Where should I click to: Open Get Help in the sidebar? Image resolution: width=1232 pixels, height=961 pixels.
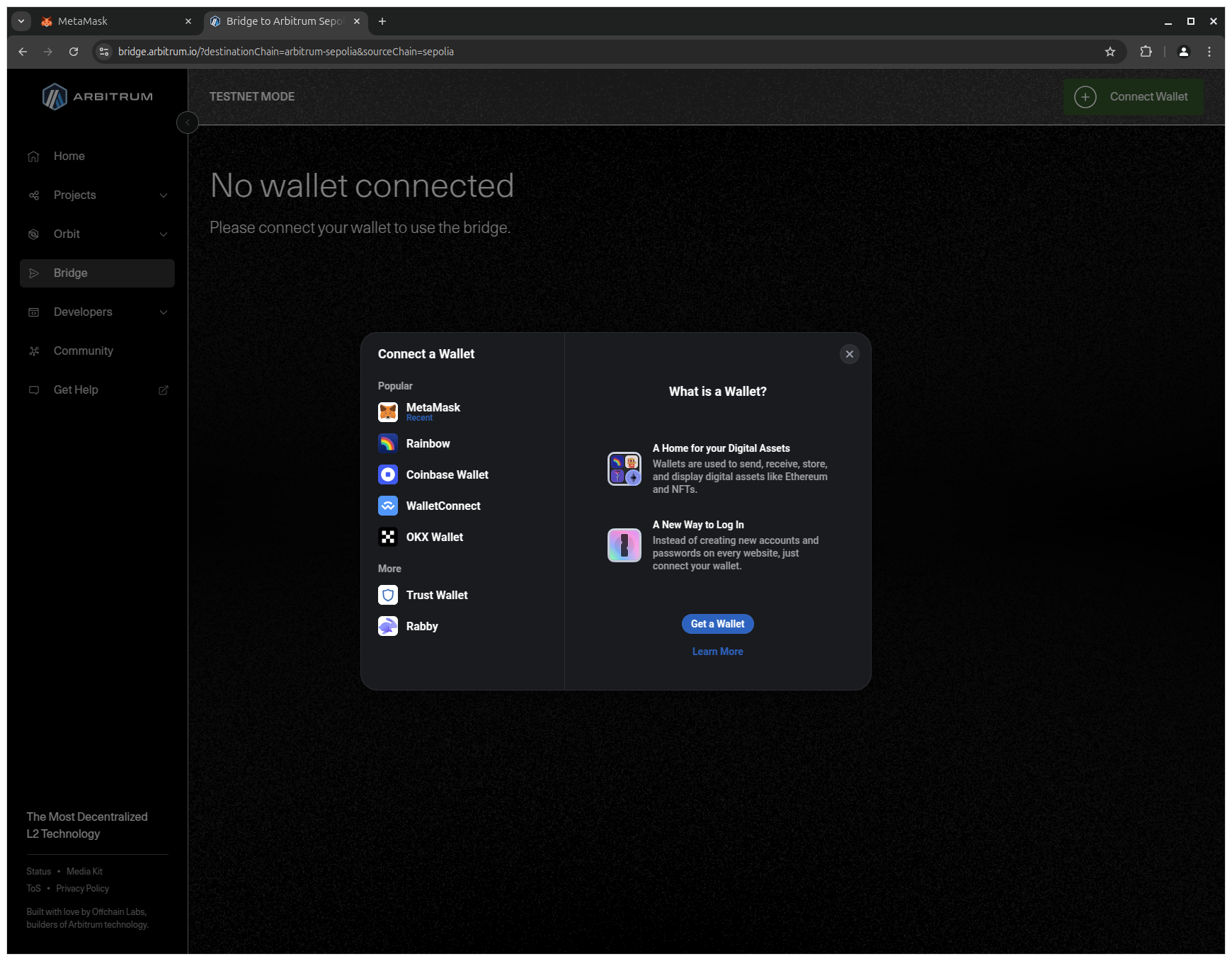(x=98, y=390)
